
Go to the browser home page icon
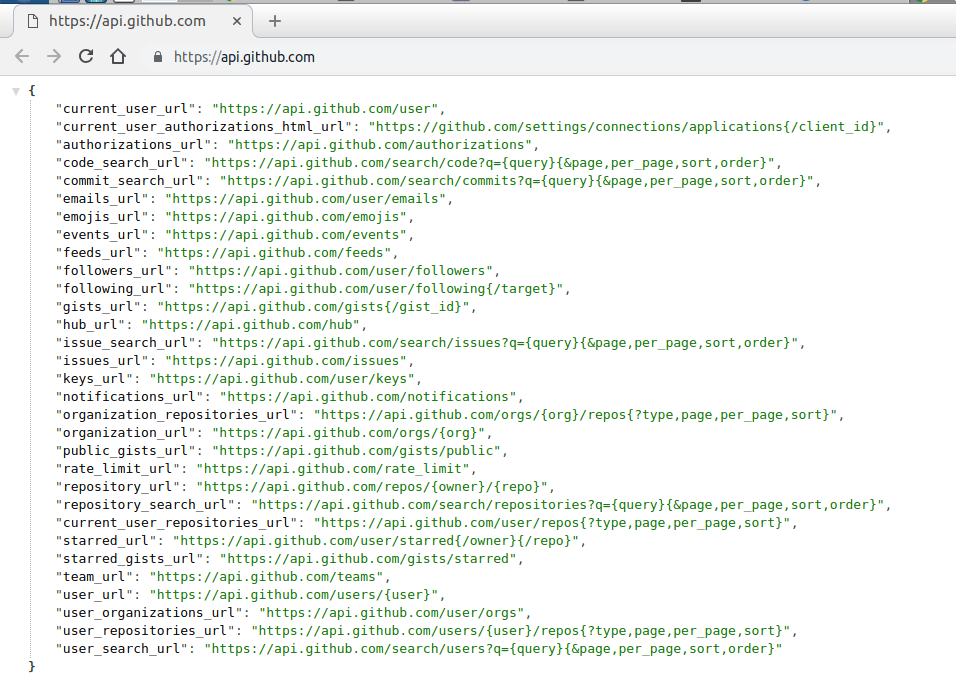pos(118,57)
